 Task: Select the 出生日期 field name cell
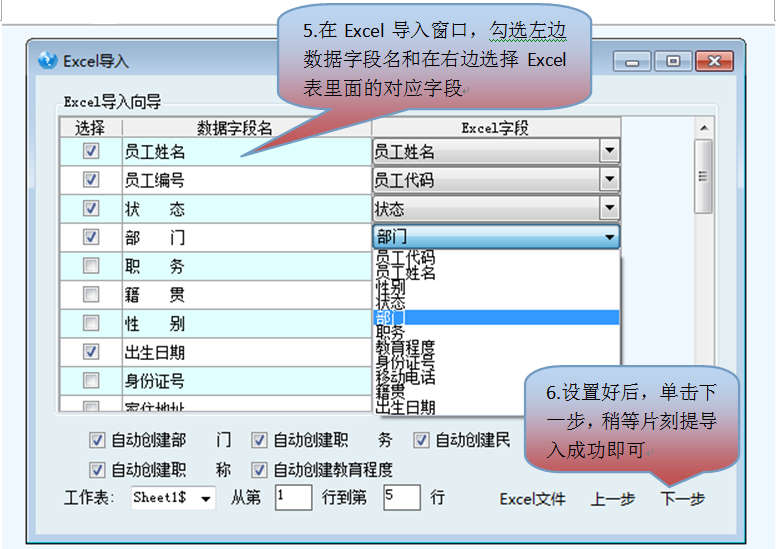246,352
